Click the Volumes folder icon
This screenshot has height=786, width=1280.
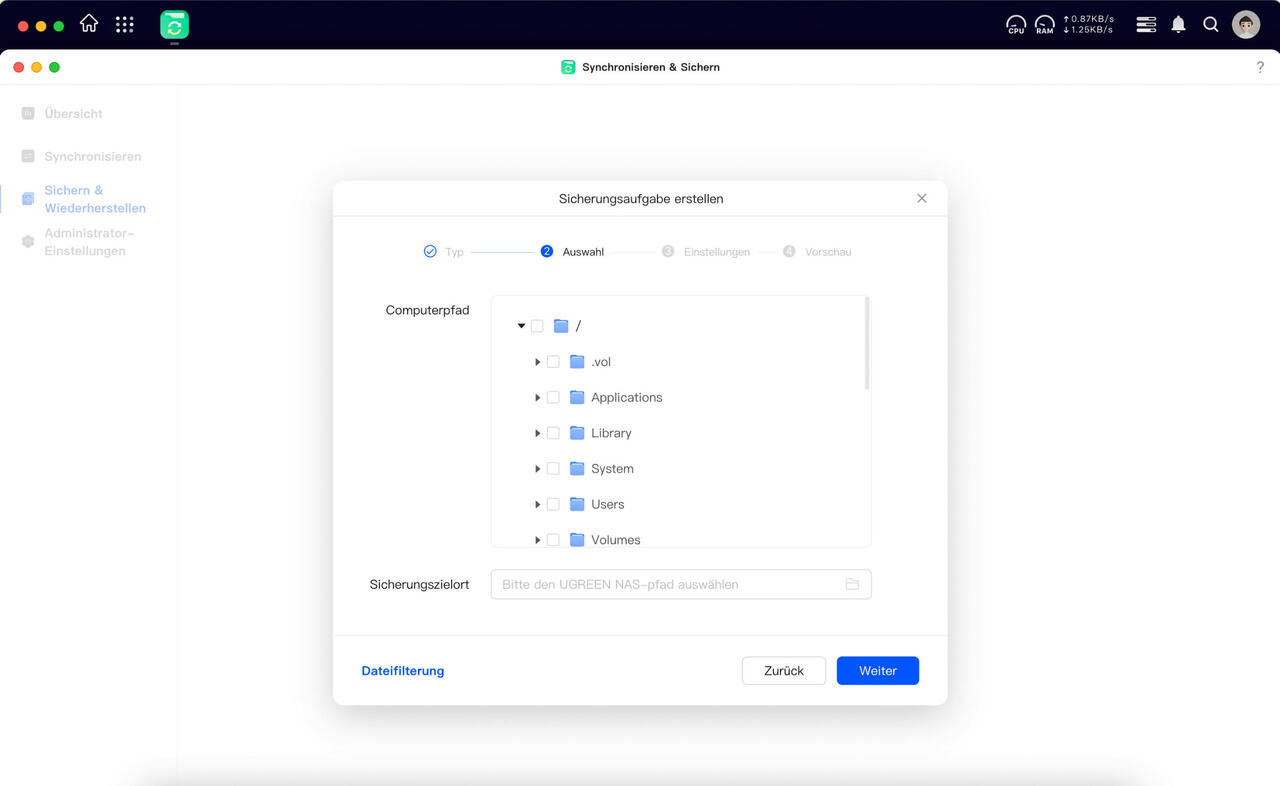[x=577, y=540]
